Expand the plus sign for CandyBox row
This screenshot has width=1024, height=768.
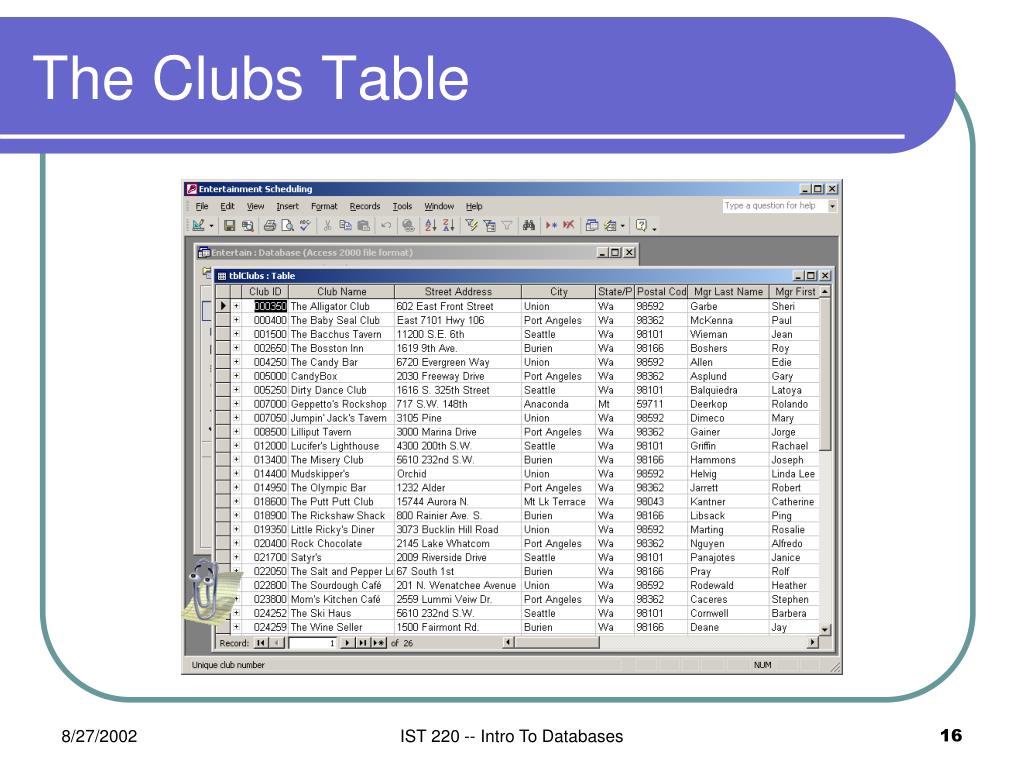click(236, 376)
